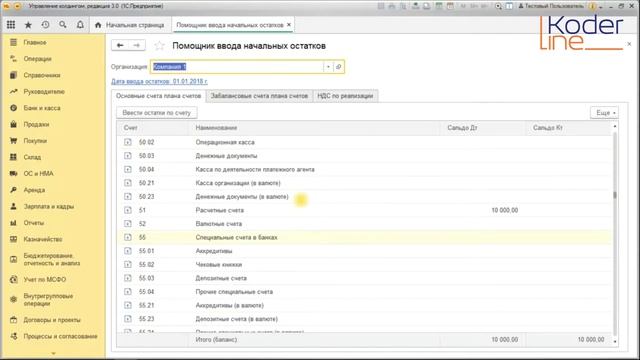Open account row icon for 55.03

click(x=128, y=278)
